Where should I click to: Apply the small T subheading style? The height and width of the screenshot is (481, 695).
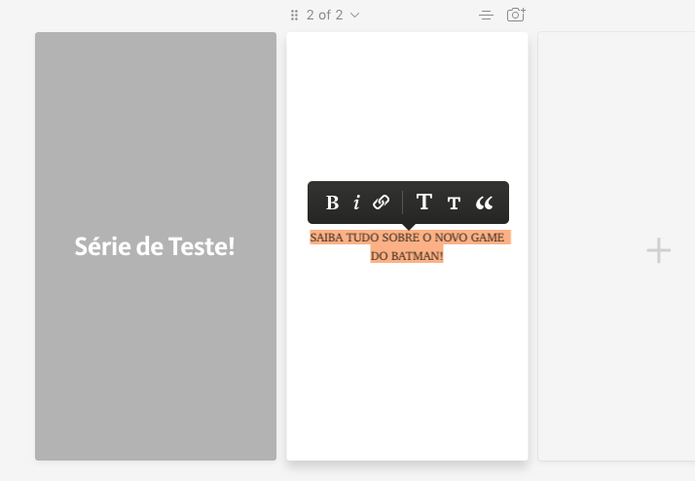click(x=454, y=203)
